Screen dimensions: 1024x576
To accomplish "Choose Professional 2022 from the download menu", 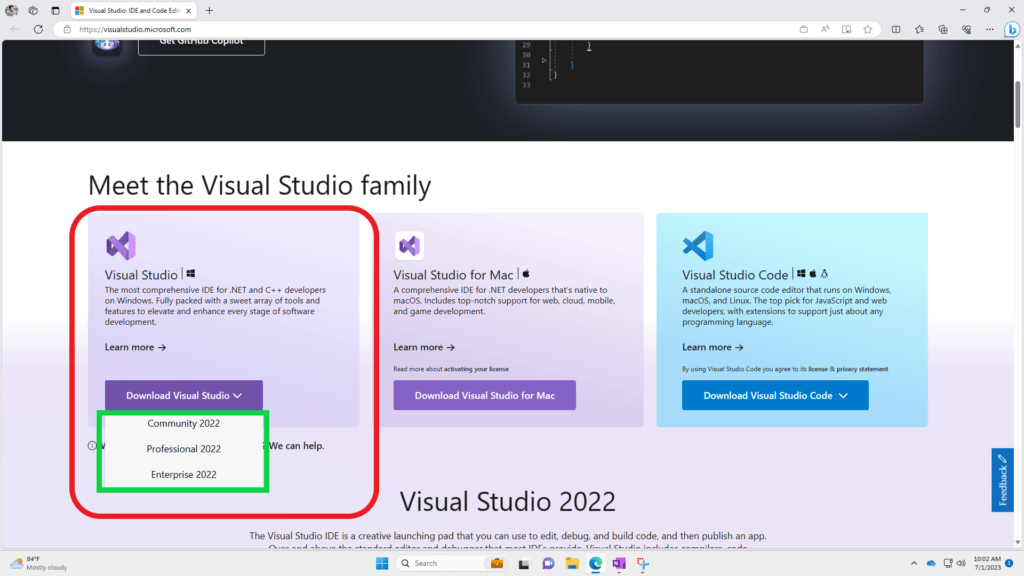I will (x=184, y=449).
